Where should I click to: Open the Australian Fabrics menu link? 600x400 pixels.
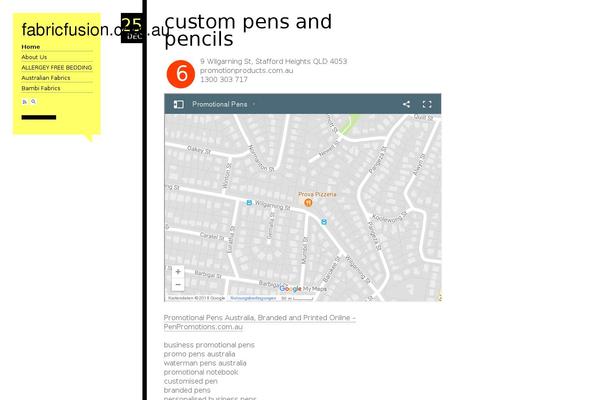[x=46, y=78]
